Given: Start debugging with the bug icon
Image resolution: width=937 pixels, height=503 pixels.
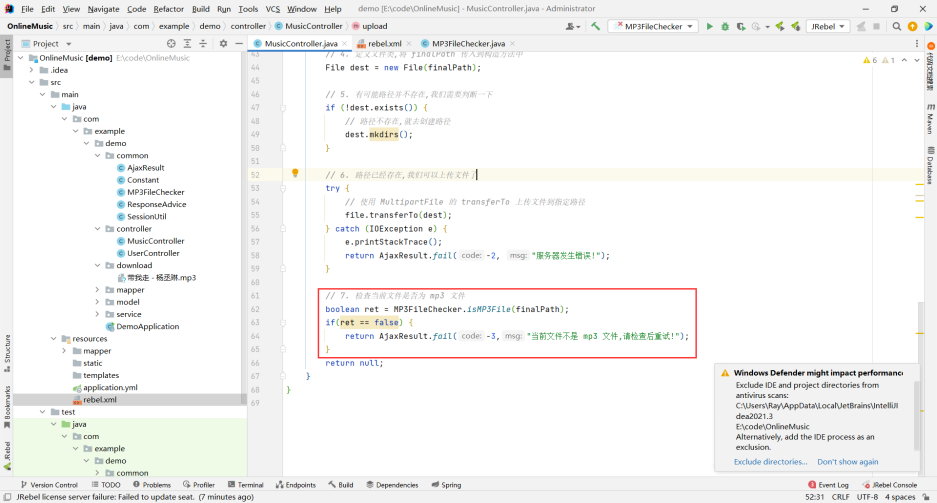Looking at the screenshot, I should click(725, 26).
